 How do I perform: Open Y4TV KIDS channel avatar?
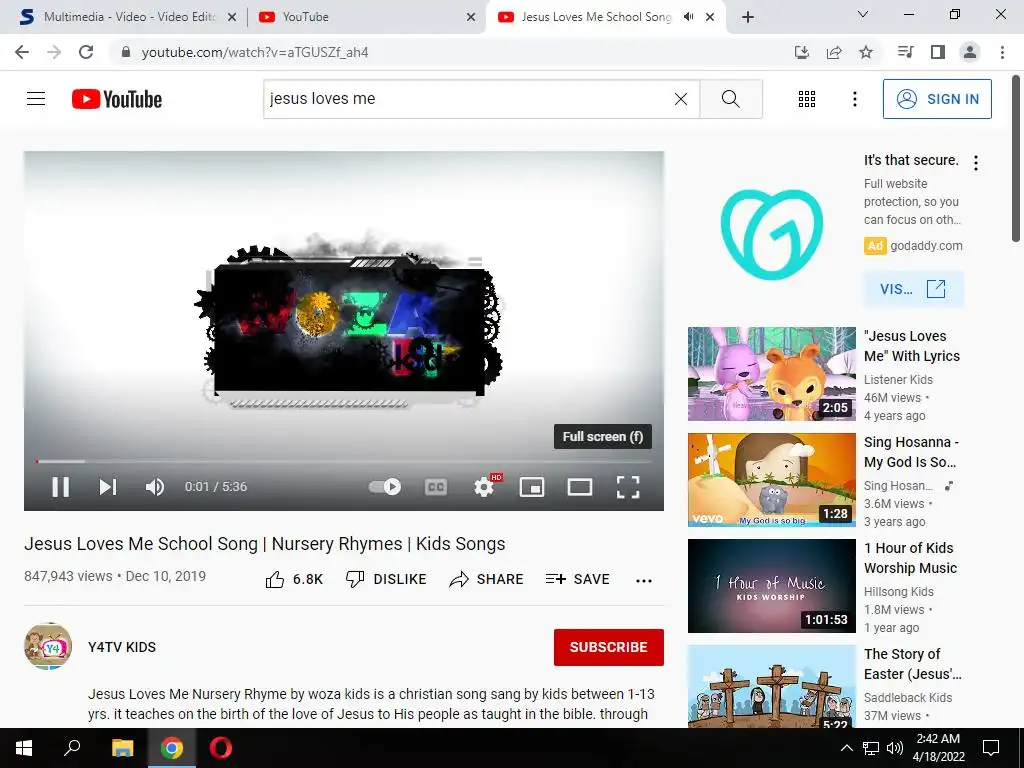pyautogui.click(x=48, y=647)
